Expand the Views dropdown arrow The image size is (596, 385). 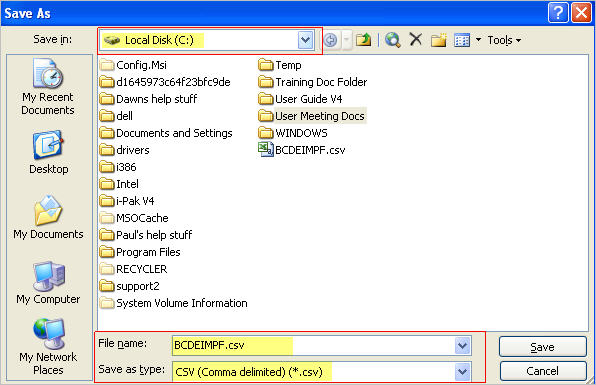[x=479, y=40]
